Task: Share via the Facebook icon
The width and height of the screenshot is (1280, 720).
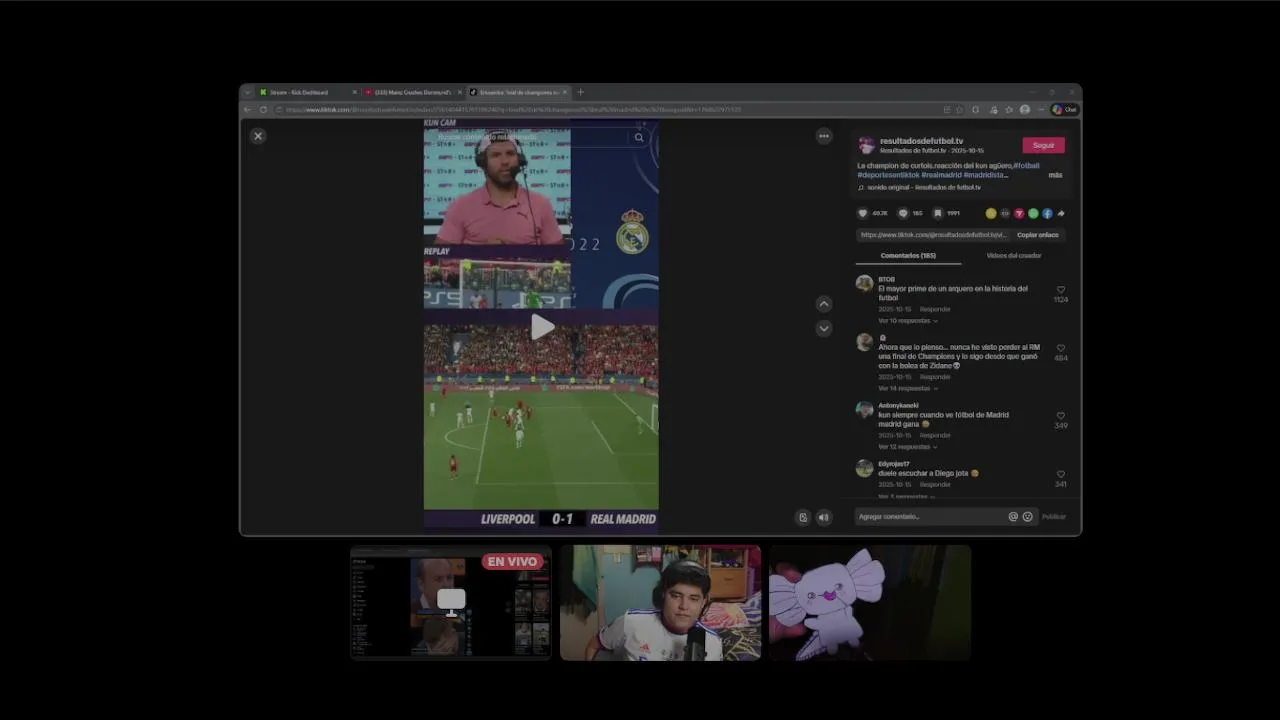Action: (x=1047, y=213)
